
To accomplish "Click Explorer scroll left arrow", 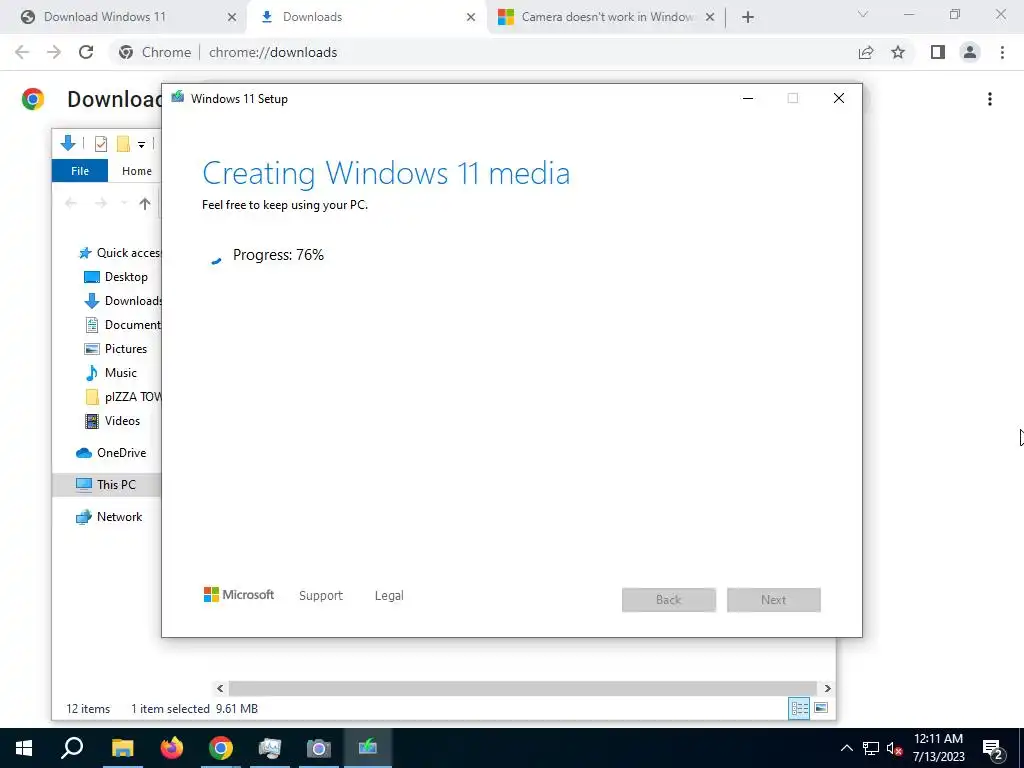I will (x=220, y=688).
